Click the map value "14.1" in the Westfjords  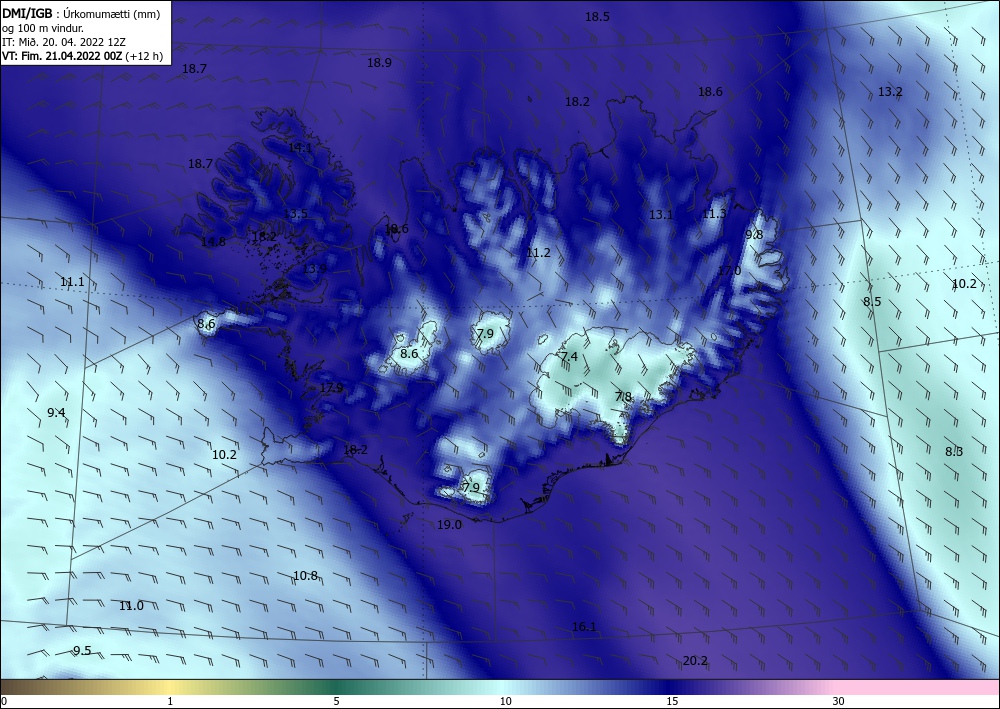click(300, 148)
